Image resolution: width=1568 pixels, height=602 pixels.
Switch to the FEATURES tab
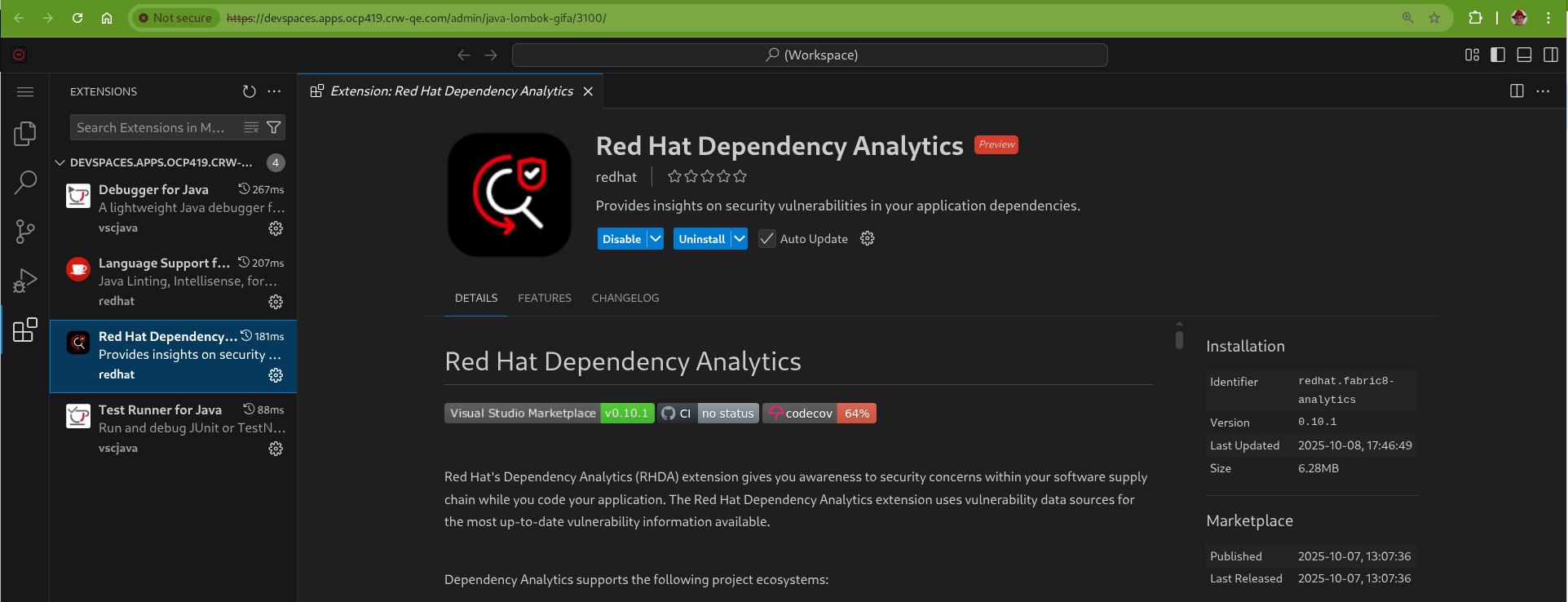545,298
